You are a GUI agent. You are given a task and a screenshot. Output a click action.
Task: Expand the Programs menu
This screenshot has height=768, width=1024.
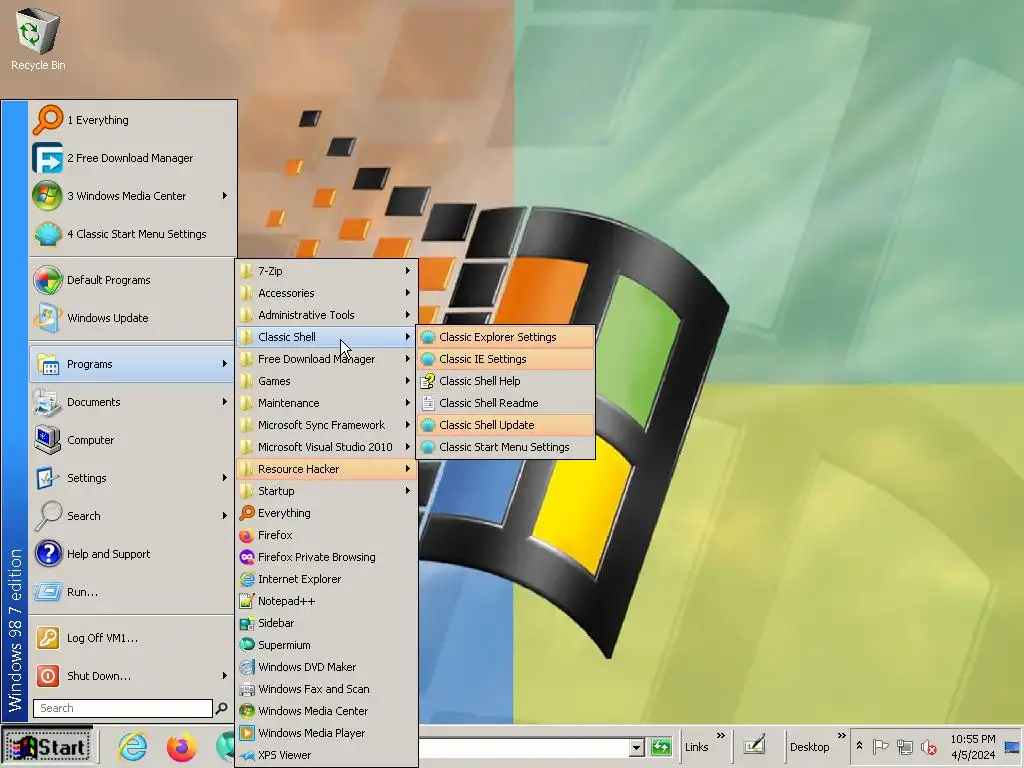(133, 364)
